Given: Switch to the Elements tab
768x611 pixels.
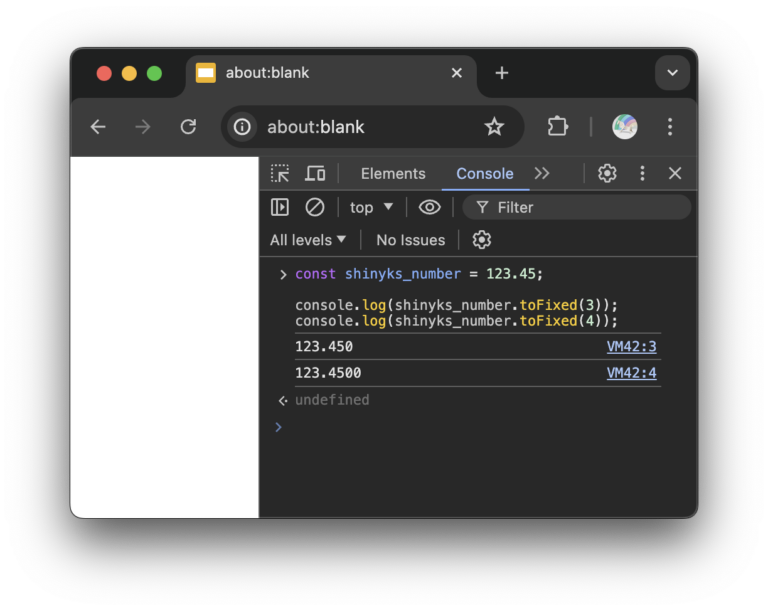Looking at the screenshot, I should 393,173.
